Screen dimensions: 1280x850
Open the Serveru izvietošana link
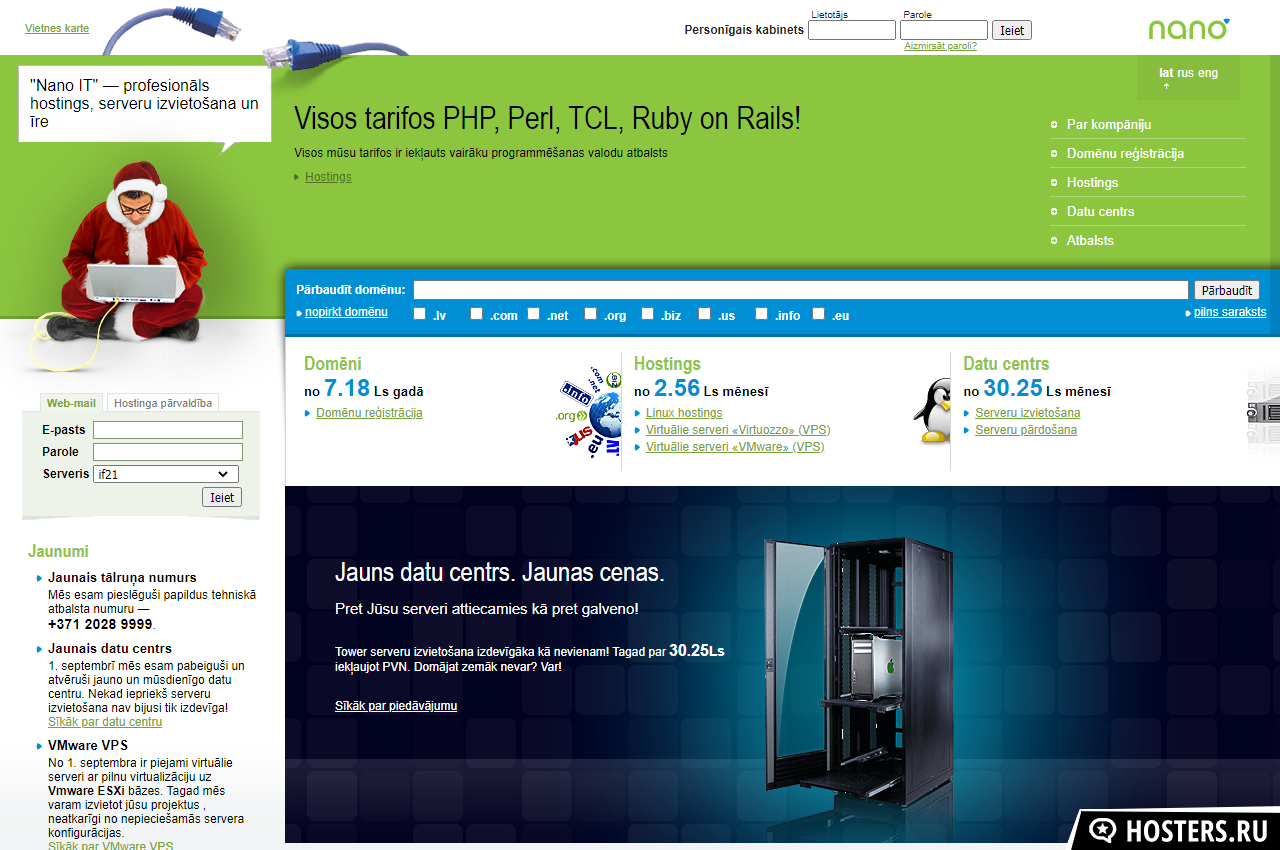point(1028,413)
